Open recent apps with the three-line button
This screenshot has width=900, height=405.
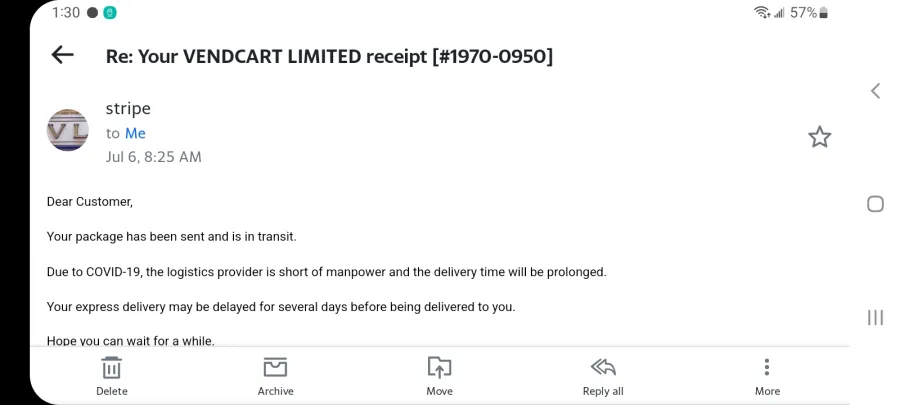click(x=875, y=317)
